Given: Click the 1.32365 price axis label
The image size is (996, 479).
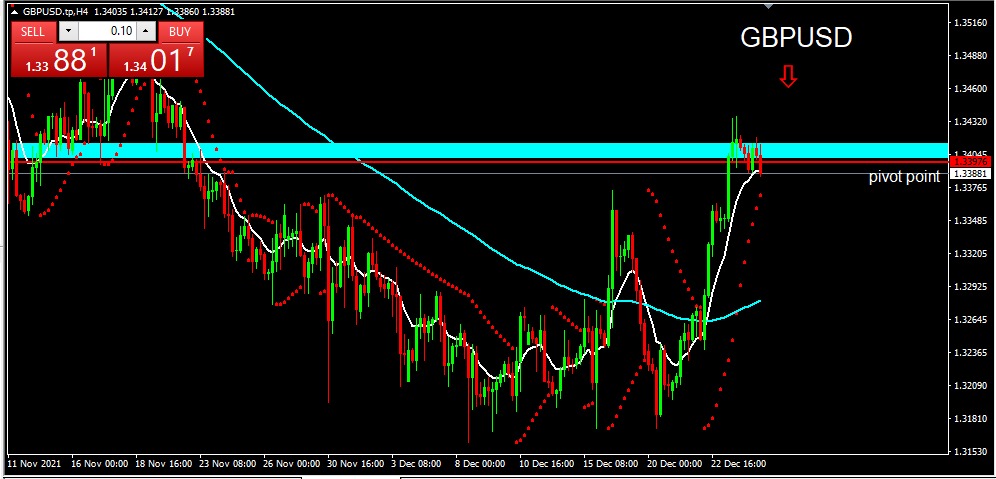Looking at the screenshot, I should tap(969, 353).
